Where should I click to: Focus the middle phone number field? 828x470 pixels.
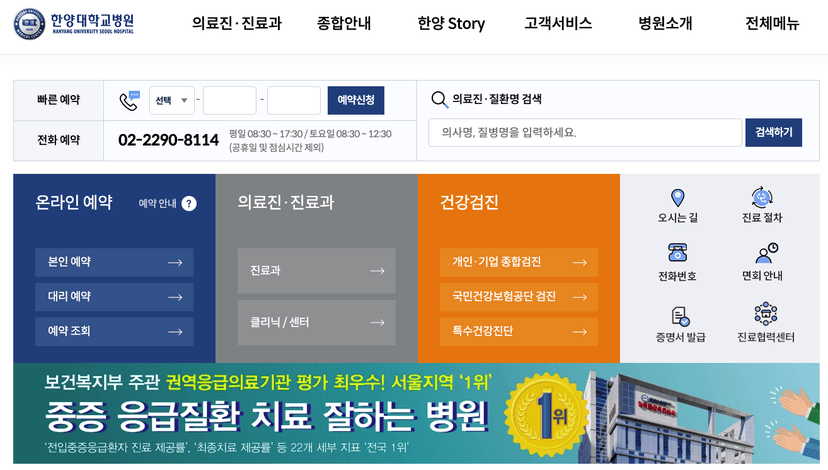pos(230,100)
